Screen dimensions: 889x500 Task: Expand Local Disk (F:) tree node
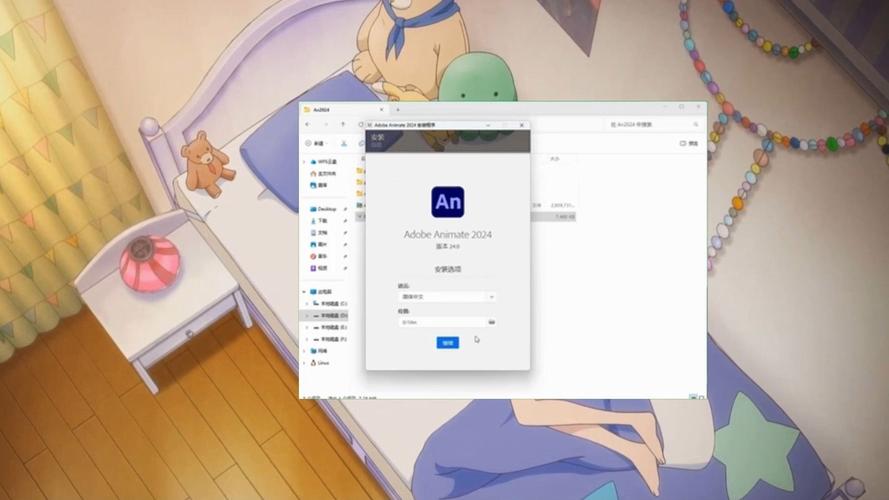307,340
